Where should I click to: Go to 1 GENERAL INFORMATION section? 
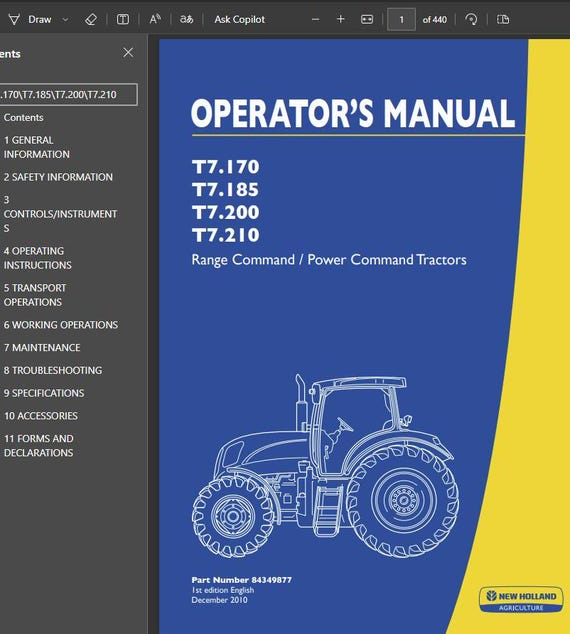pyautogui.click(x=36, y=147)
